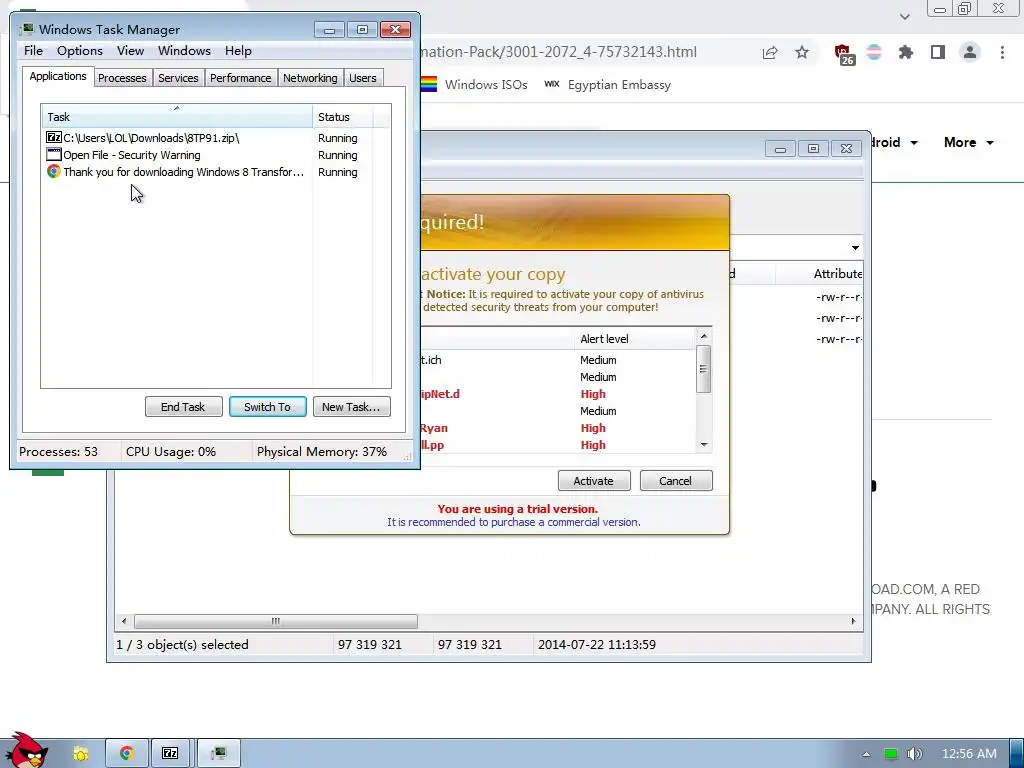
Task: Open the Chrome three-dot menu
Action: 1002,52
